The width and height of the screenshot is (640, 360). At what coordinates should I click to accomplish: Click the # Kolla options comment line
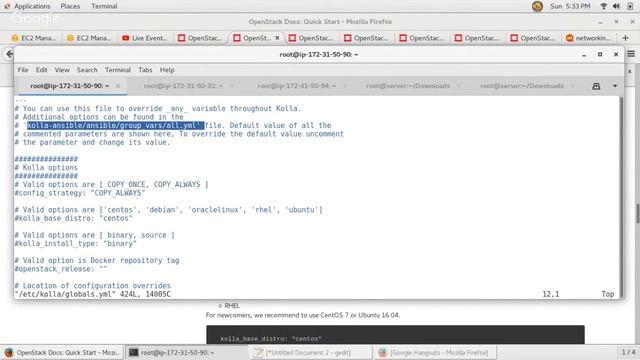click(46, 168)
